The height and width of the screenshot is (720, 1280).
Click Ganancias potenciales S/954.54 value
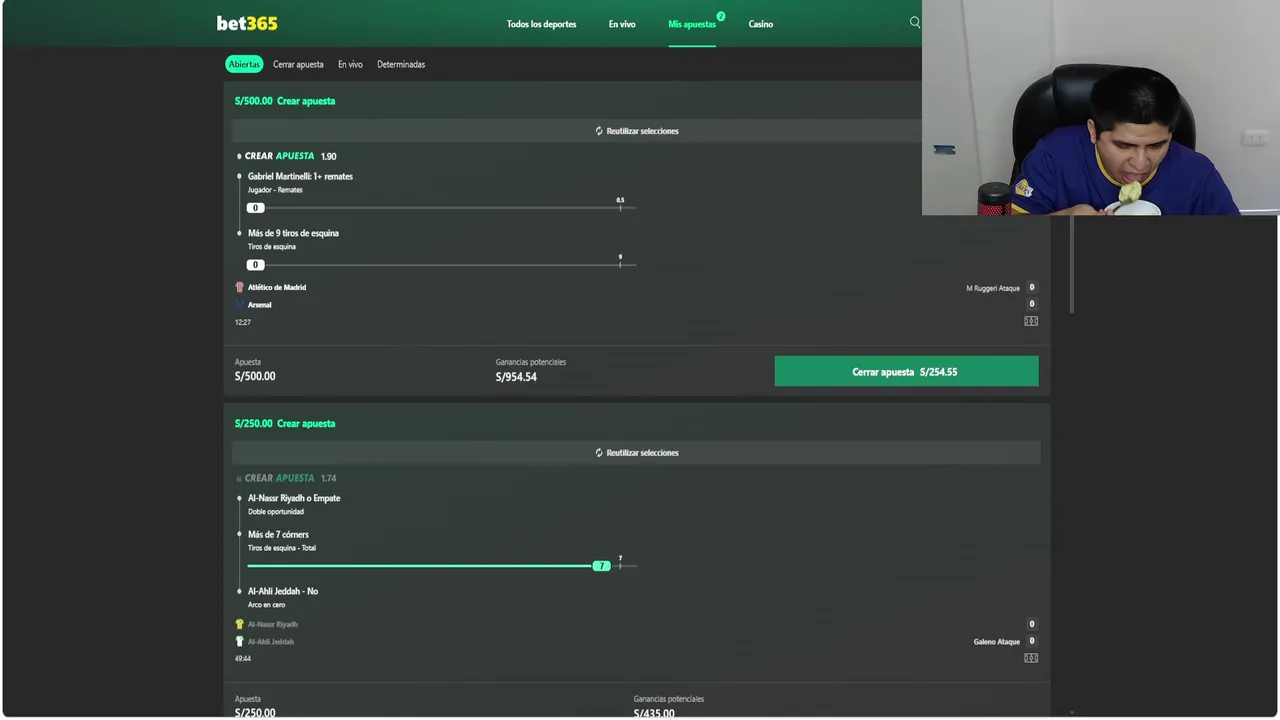click(516, 377)
